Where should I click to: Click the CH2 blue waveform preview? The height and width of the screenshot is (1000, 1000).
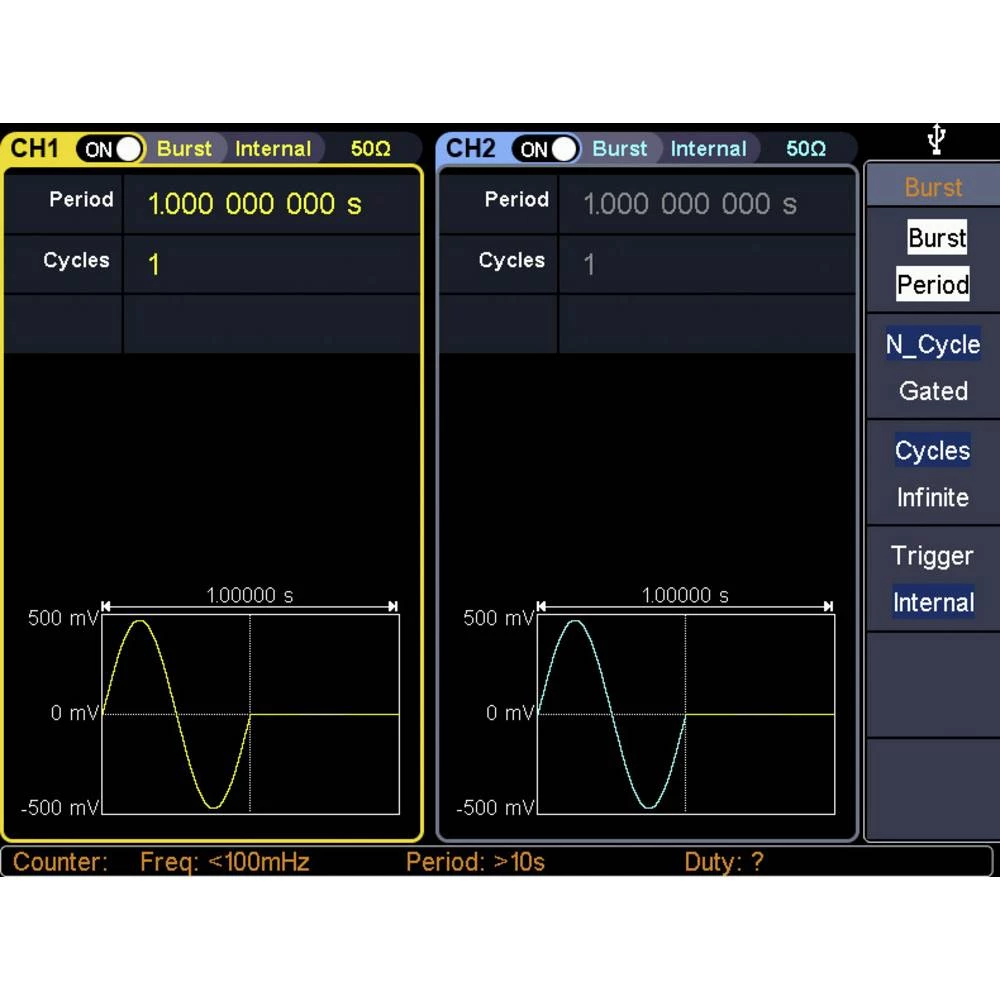point(685,713)
